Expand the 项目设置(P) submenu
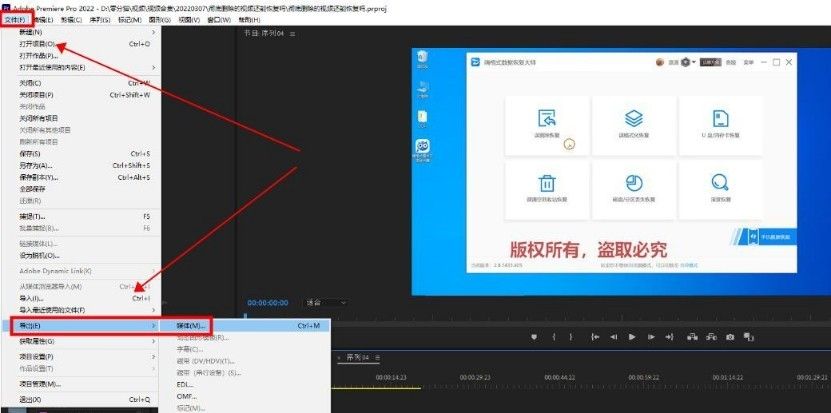 pyautogui.click(x=82, y=357)
